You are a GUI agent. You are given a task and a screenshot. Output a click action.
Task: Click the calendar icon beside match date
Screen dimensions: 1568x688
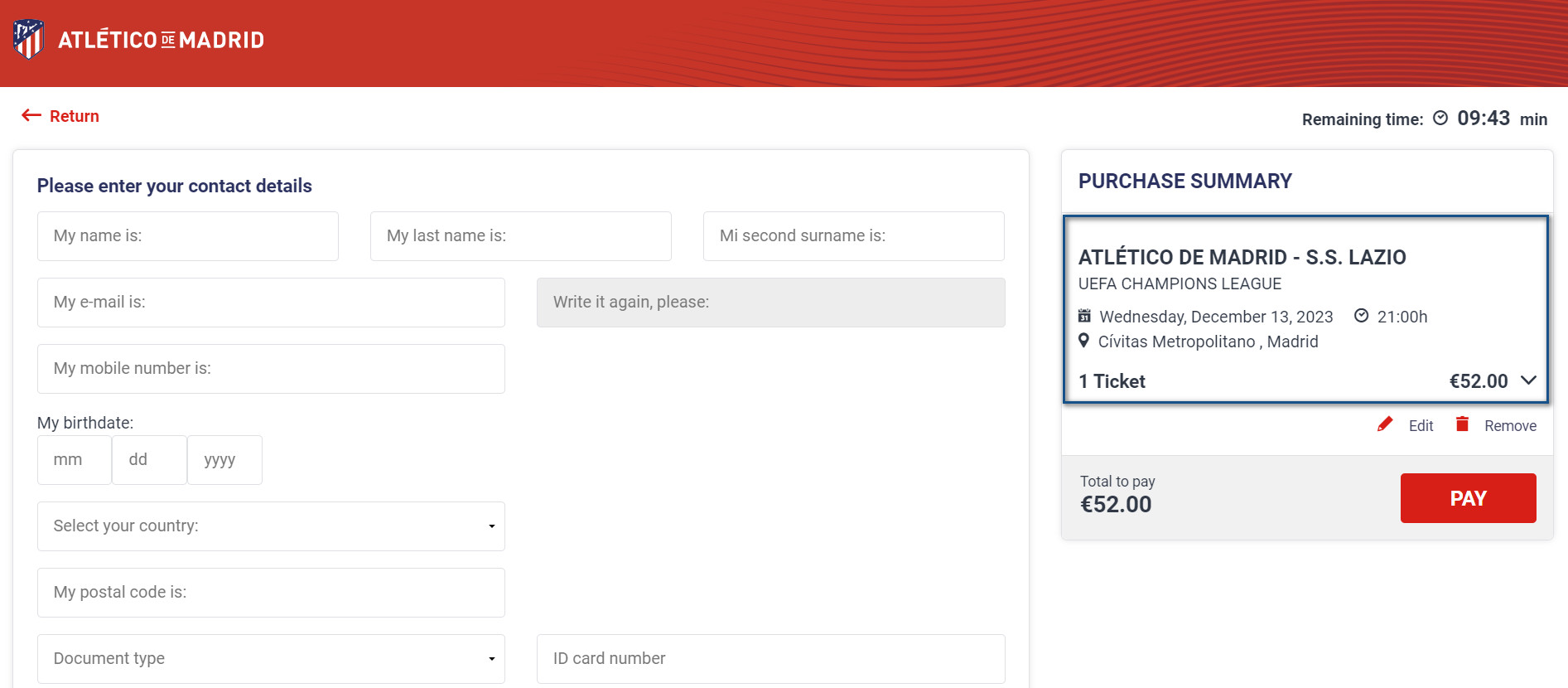[1084, 316]
